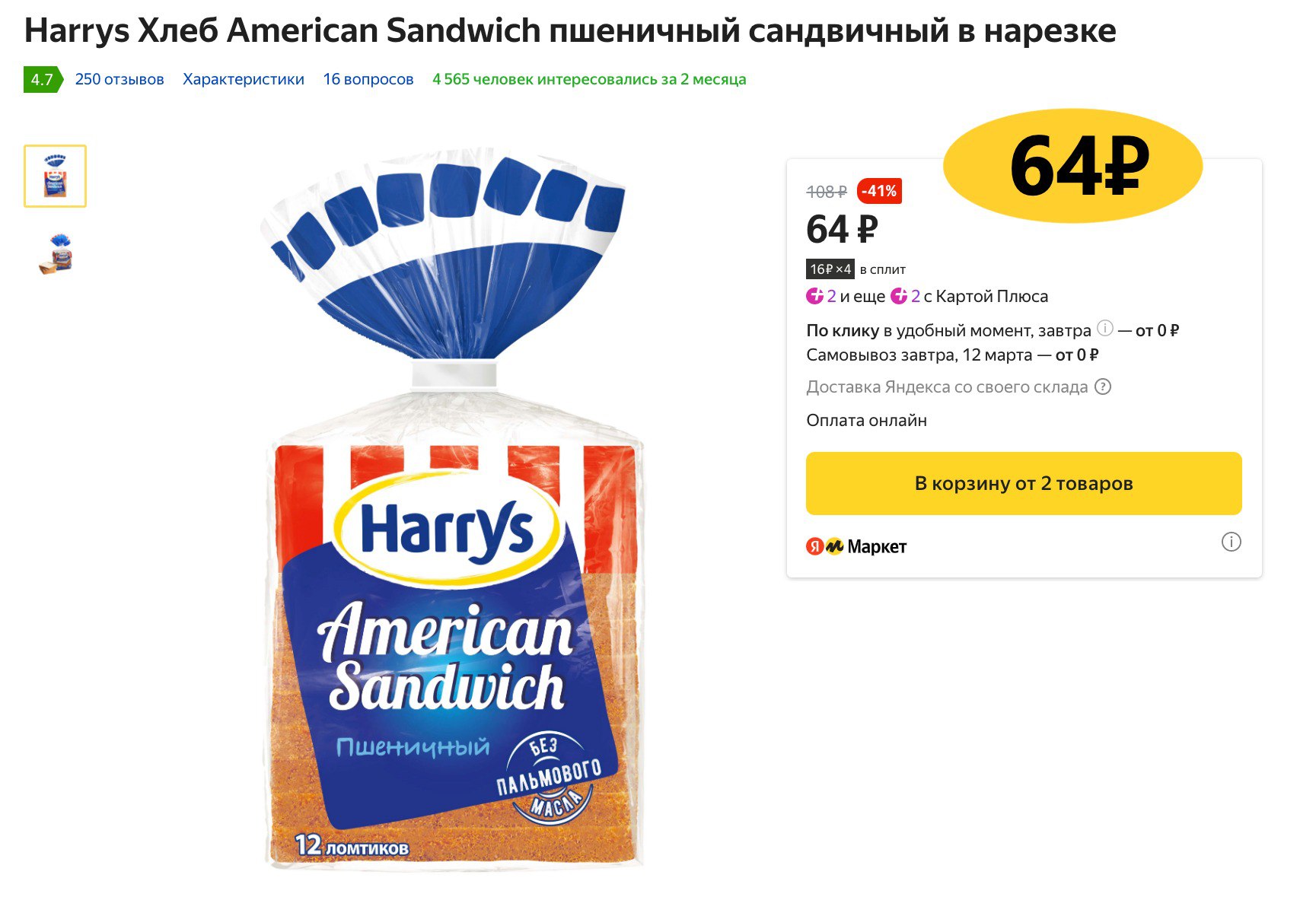The height and width of the screenshot is (897, 1316).
Task: Open the question mark help for Доставка Яндекса
Action: pyautogui.click(x=1103, y=386)
